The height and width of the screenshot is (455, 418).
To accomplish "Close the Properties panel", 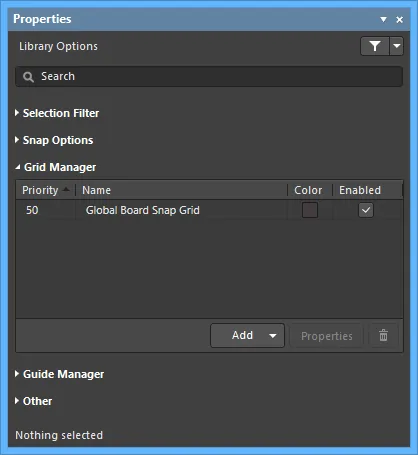I will pos(399,20).
